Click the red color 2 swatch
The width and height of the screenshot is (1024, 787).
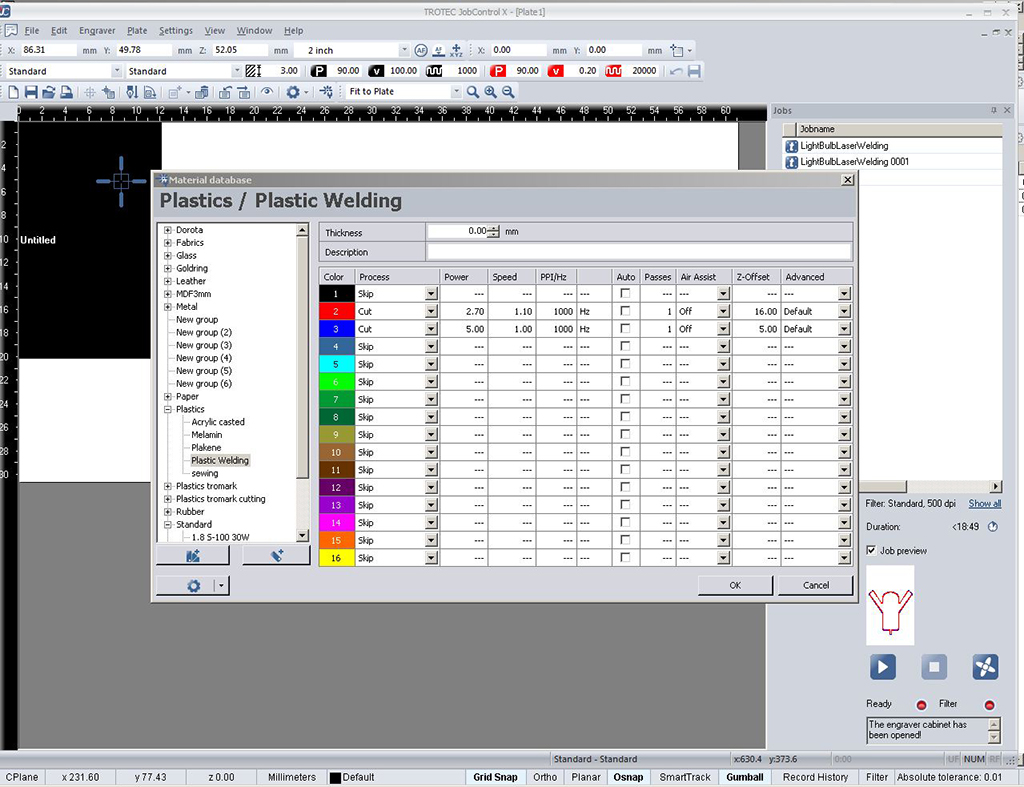click(x=336, y=312)
